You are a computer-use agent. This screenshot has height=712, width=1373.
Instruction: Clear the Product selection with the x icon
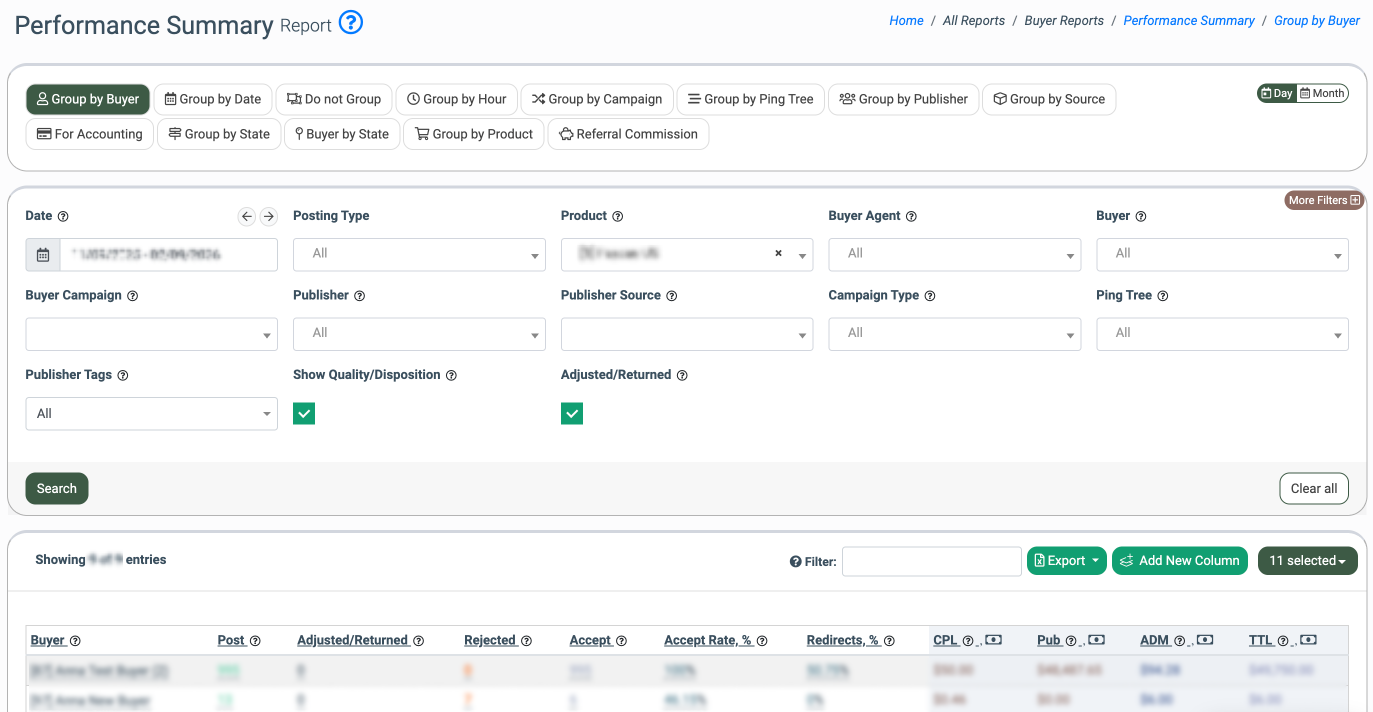pyautogui.click(x=778, y=254)
